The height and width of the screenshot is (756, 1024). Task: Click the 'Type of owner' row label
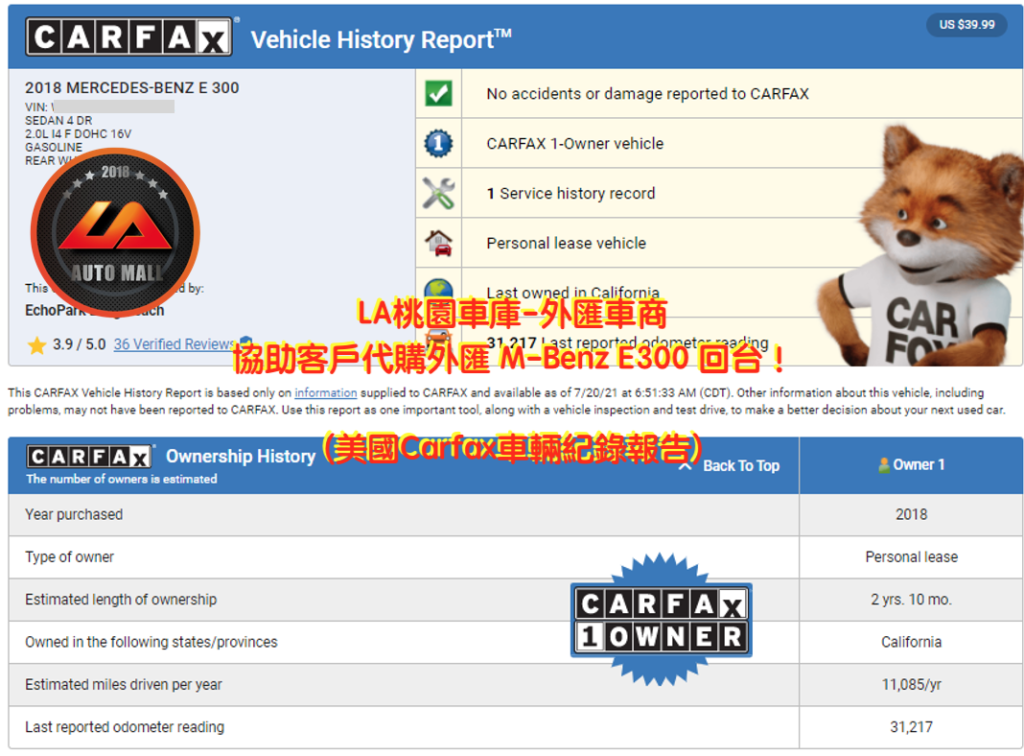pos(69,557)
